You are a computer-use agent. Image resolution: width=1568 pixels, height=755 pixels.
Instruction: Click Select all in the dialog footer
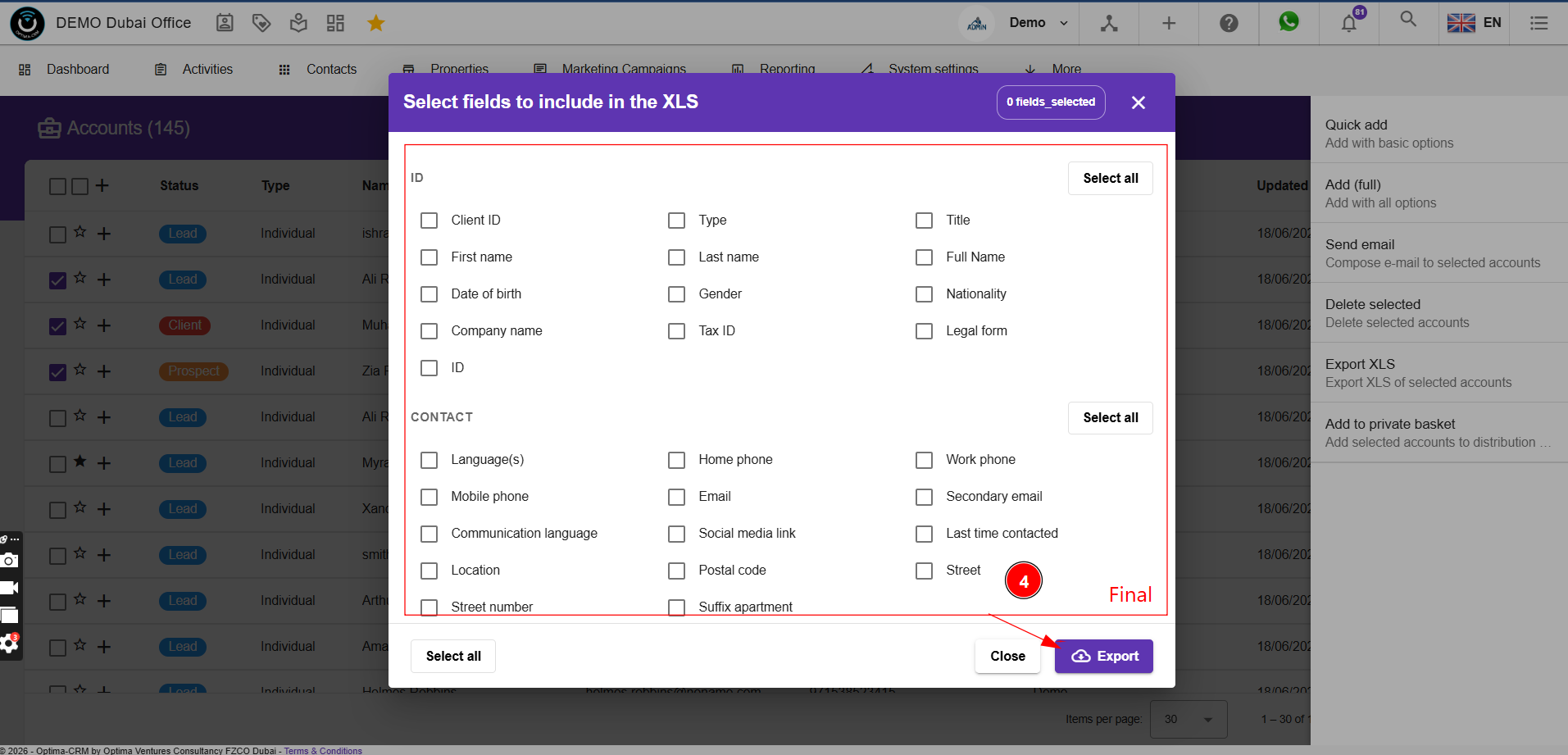click(x=453, y=656)
